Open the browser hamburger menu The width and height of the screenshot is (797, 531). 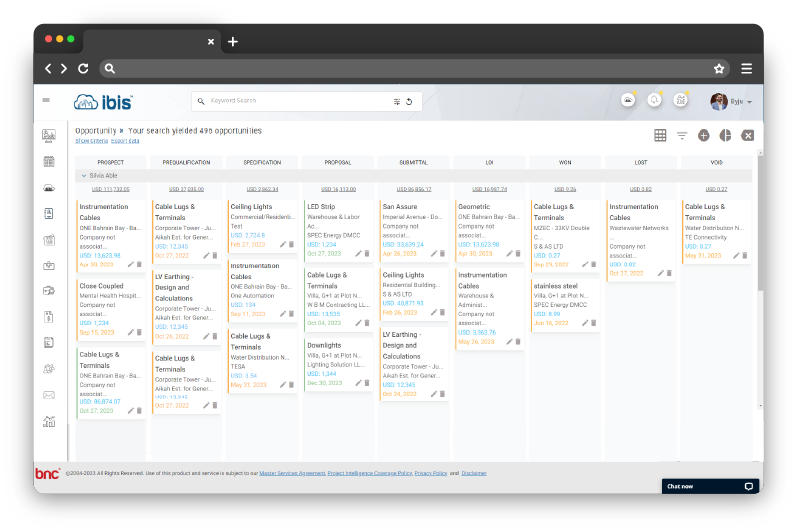[746, 69]
